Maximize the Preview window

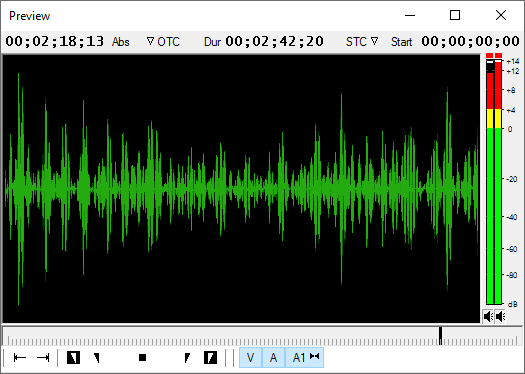click(x=455, y=15)
